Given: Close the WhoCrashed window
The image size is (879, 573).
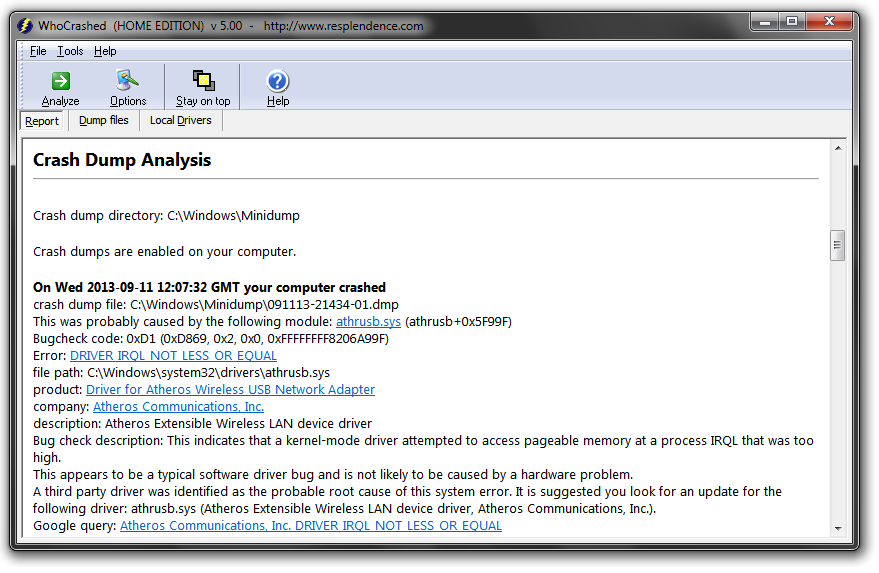Looking at the screenshot, I should click(829, 22).
